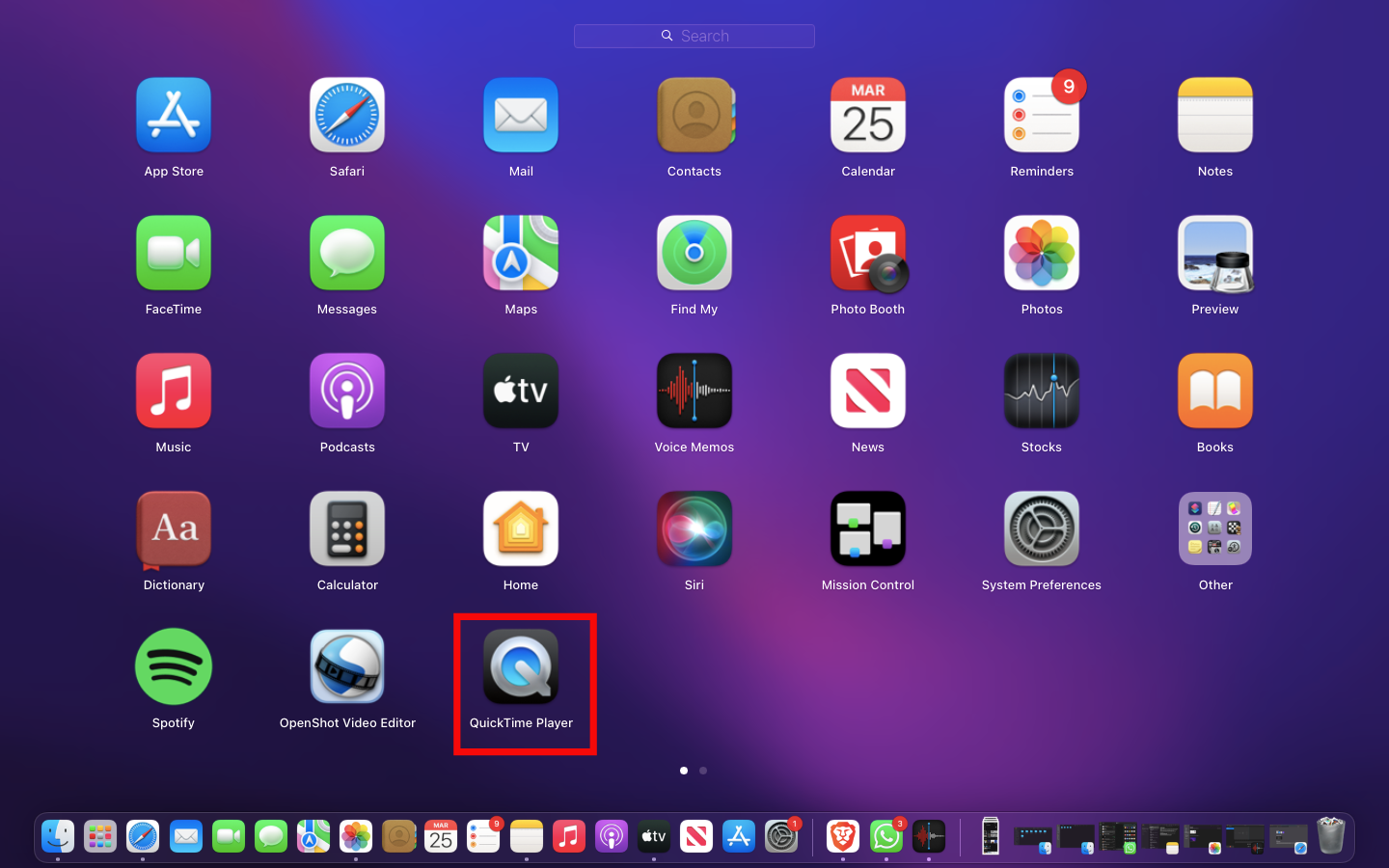This screenshot has height=868, width=1389.
Task: Open OpenShot Video Editor
Action: coord(347,667)
